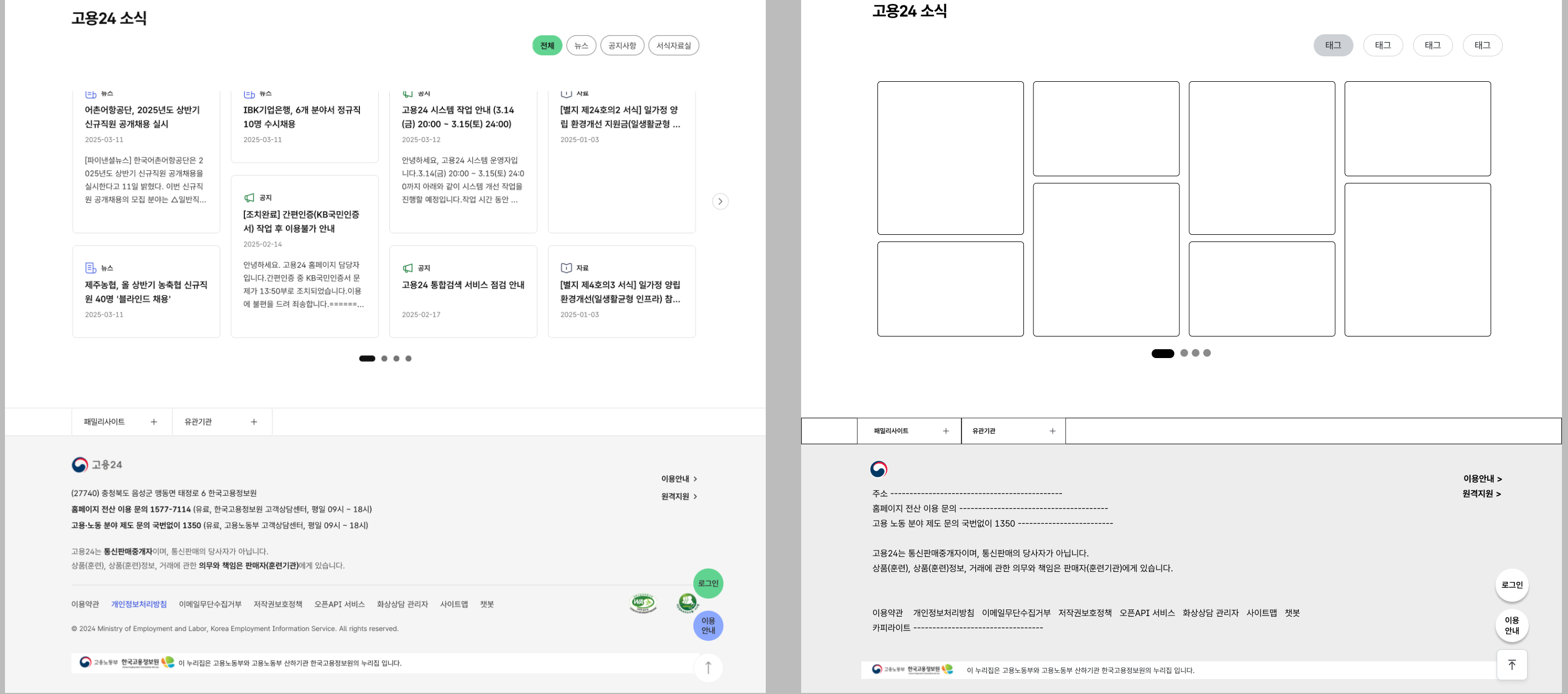Switch to the 뉴스 filter tab
The image size is (1568, 694).
581,46
